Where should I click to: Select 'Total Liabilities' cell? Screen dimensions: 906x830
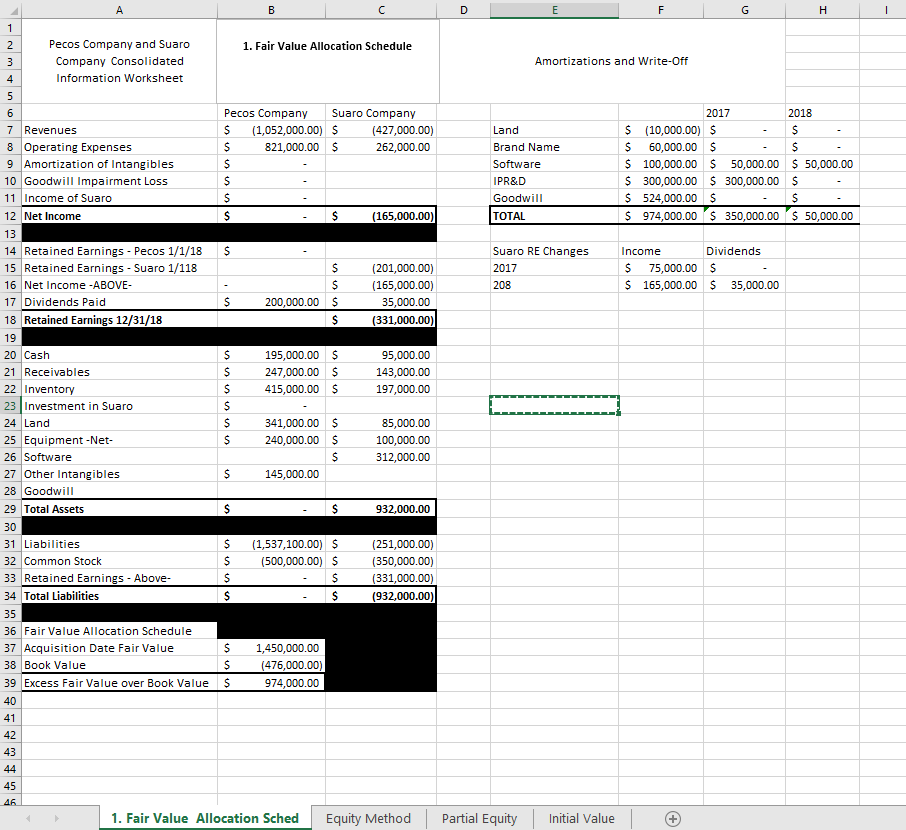pos(119,596)
